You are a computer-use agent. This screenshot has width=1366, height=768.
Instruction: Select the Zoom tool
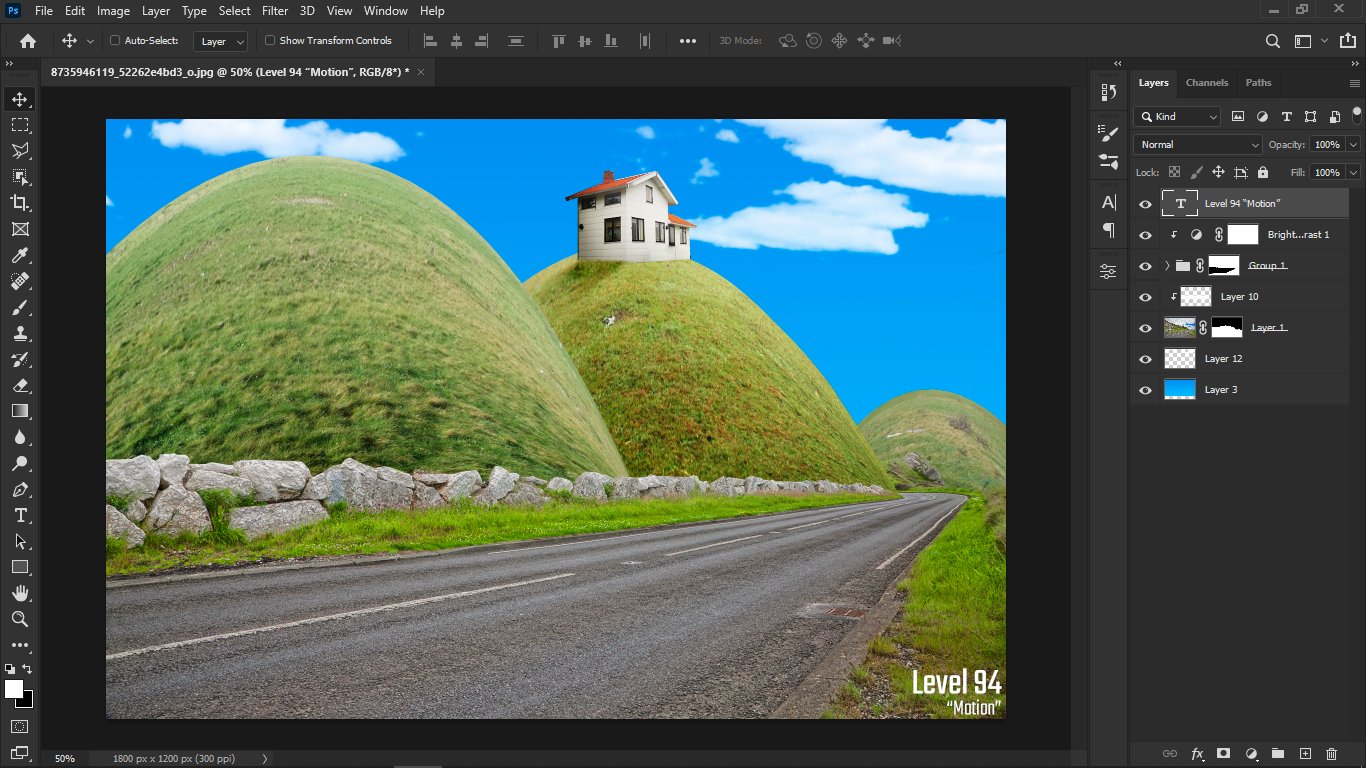click(x=20, y=620)
